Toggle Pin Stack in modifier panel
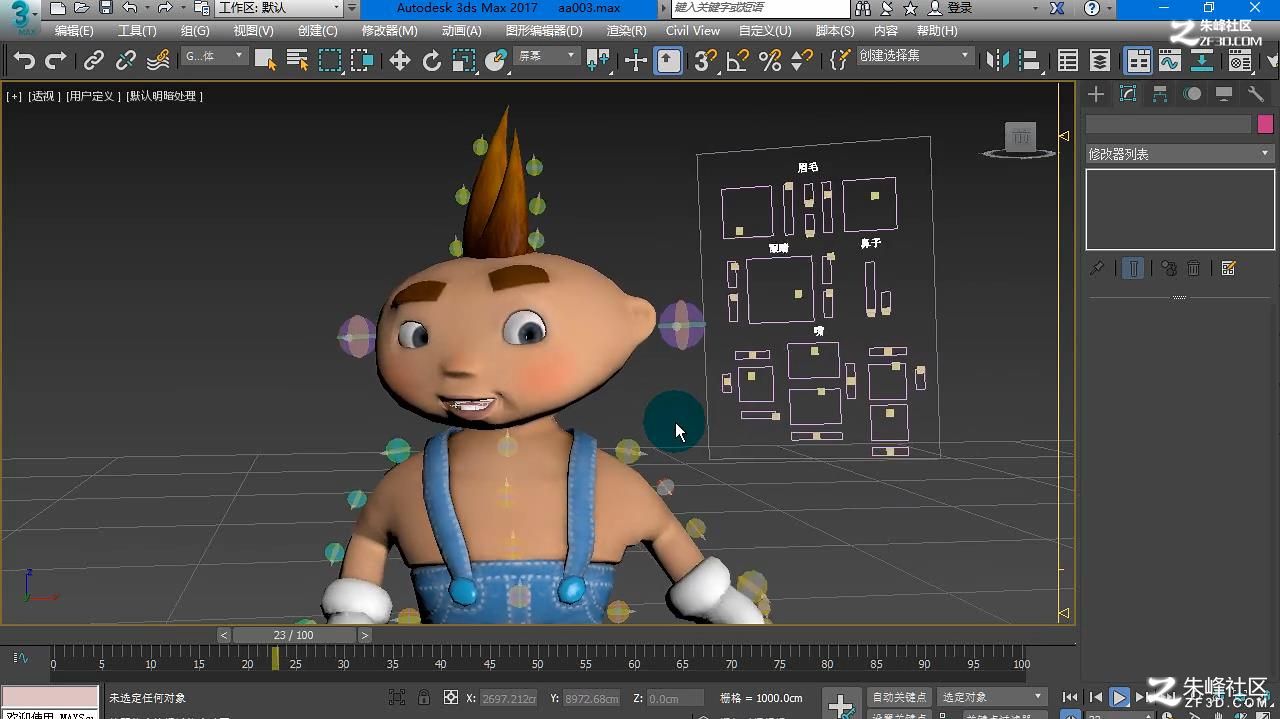 [x=1097, y=268]
